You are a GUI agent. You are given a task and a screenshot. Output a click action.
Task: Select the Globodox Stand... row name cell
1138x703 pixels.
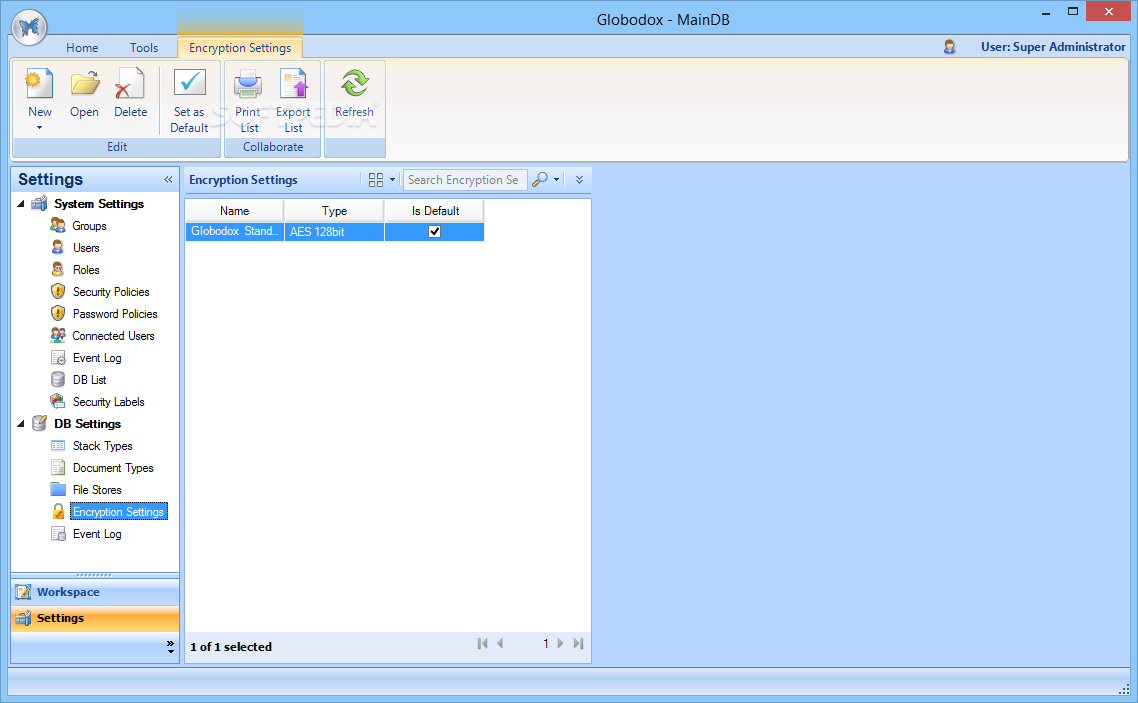[234, 231]
